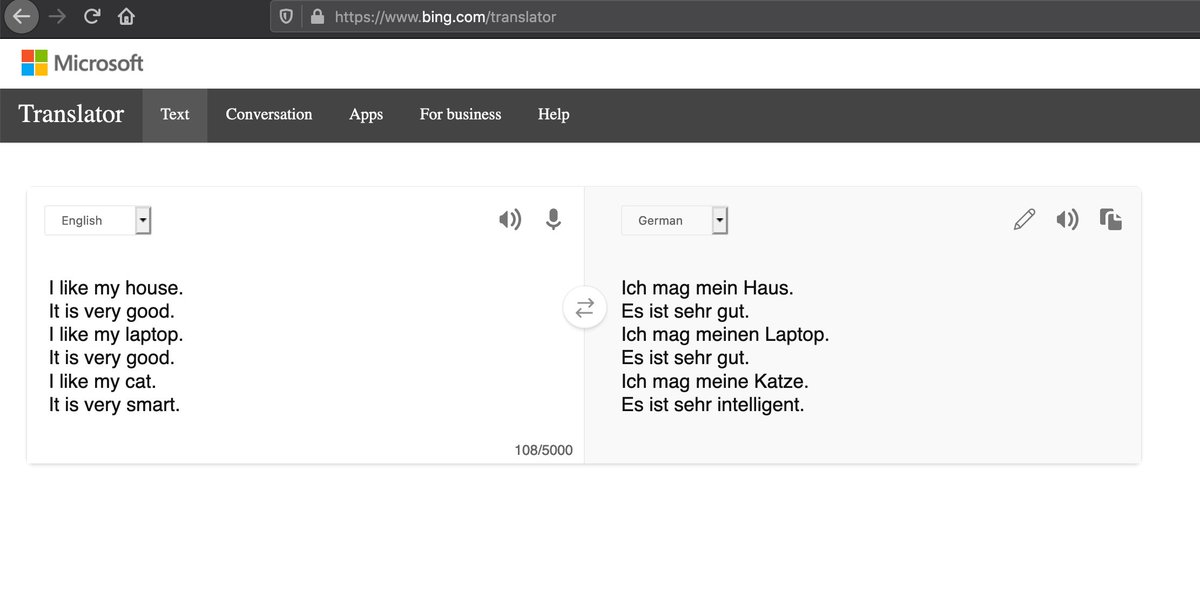
Task: Copy the German translation to clipboard
Action: (x=1110, y=220)
